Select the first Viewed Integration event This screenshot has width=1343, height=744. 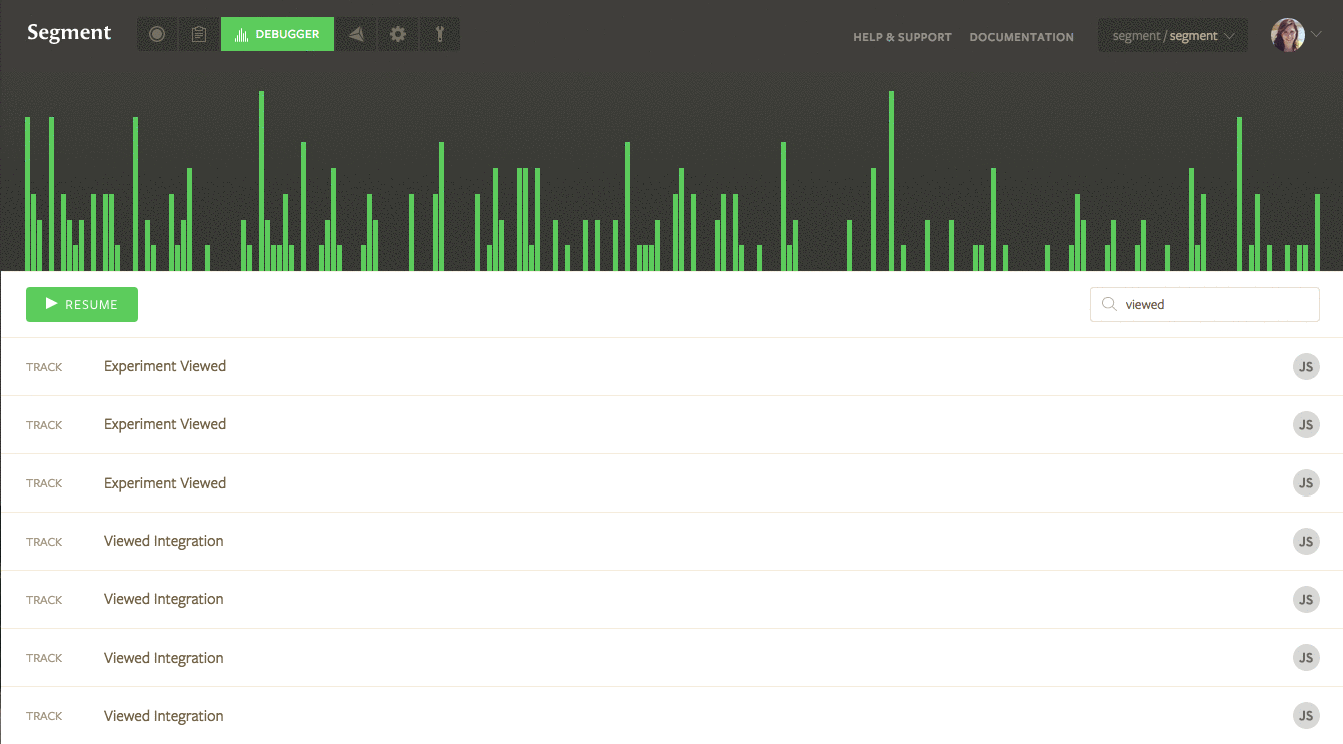click(671, 542)
